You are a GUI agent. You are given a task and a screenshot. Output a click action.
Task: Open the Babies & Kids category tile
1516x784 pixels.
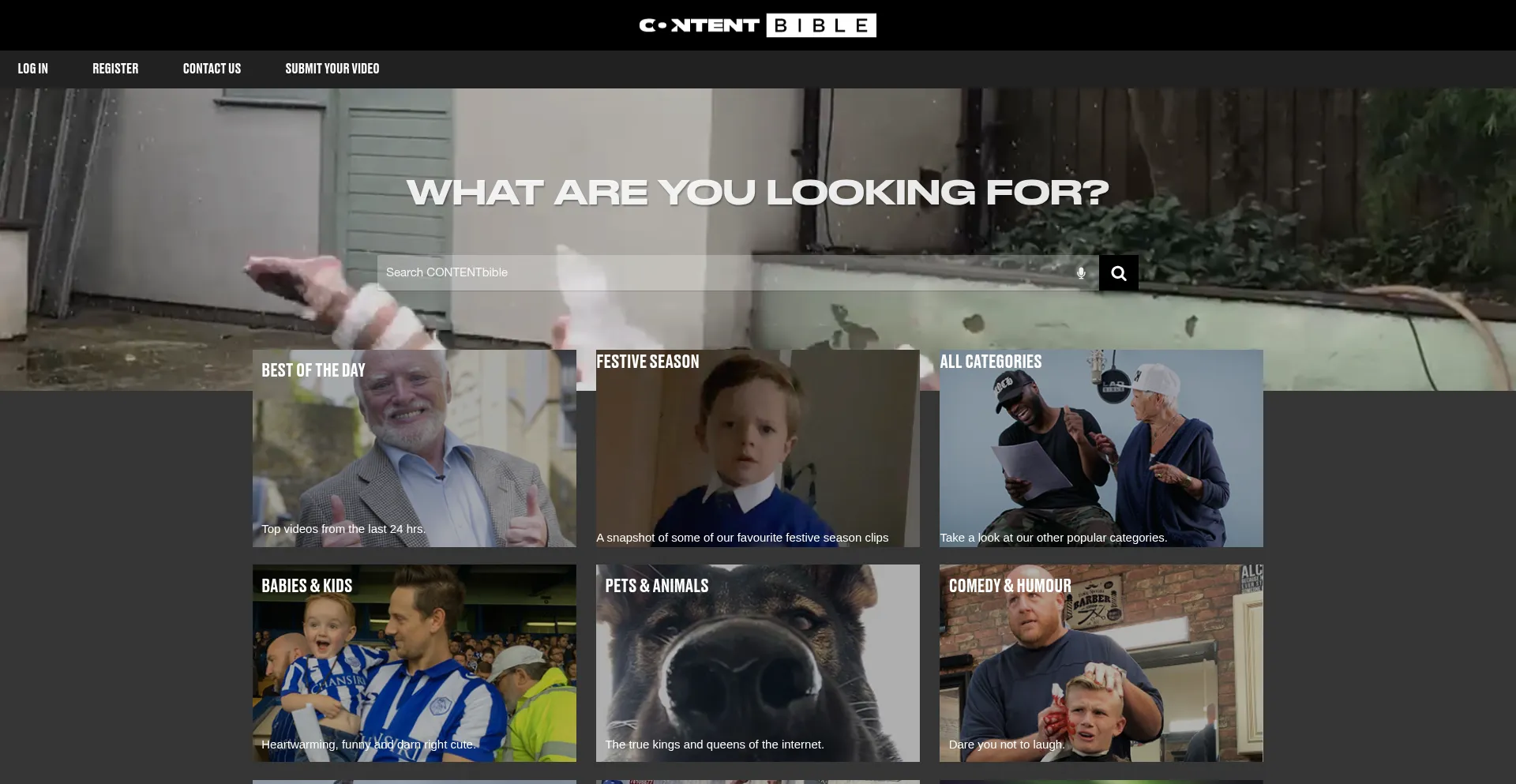414,671
